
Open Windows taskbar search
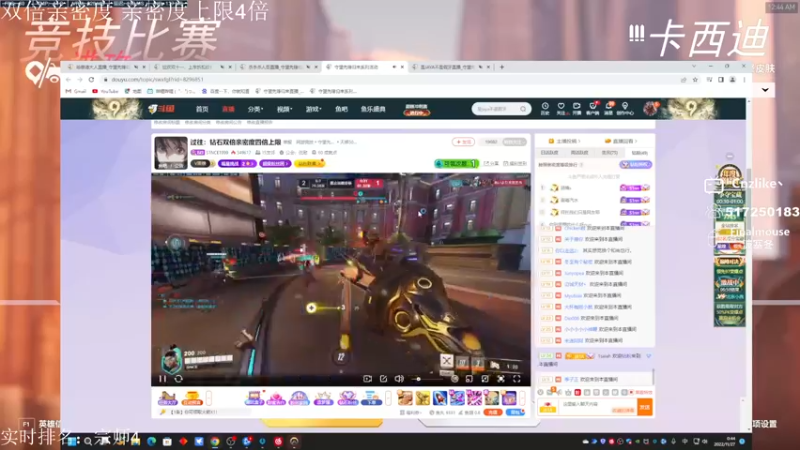pos(88,441)
